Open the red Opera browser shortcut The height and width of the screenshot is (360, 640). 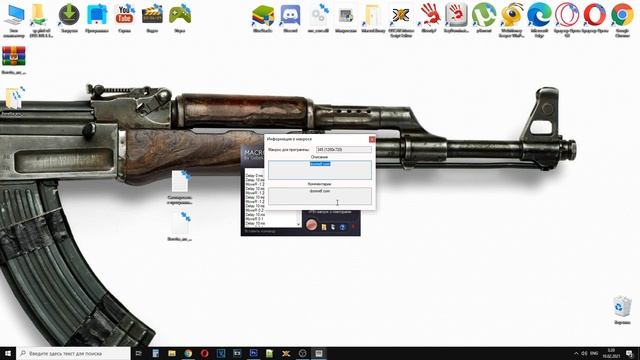click(595, 19)
